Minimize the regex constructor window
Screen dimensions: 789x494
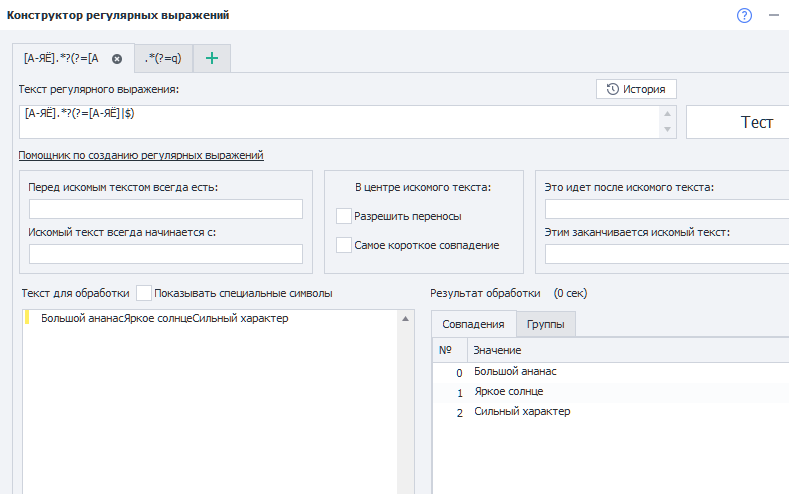coord(773,15)
